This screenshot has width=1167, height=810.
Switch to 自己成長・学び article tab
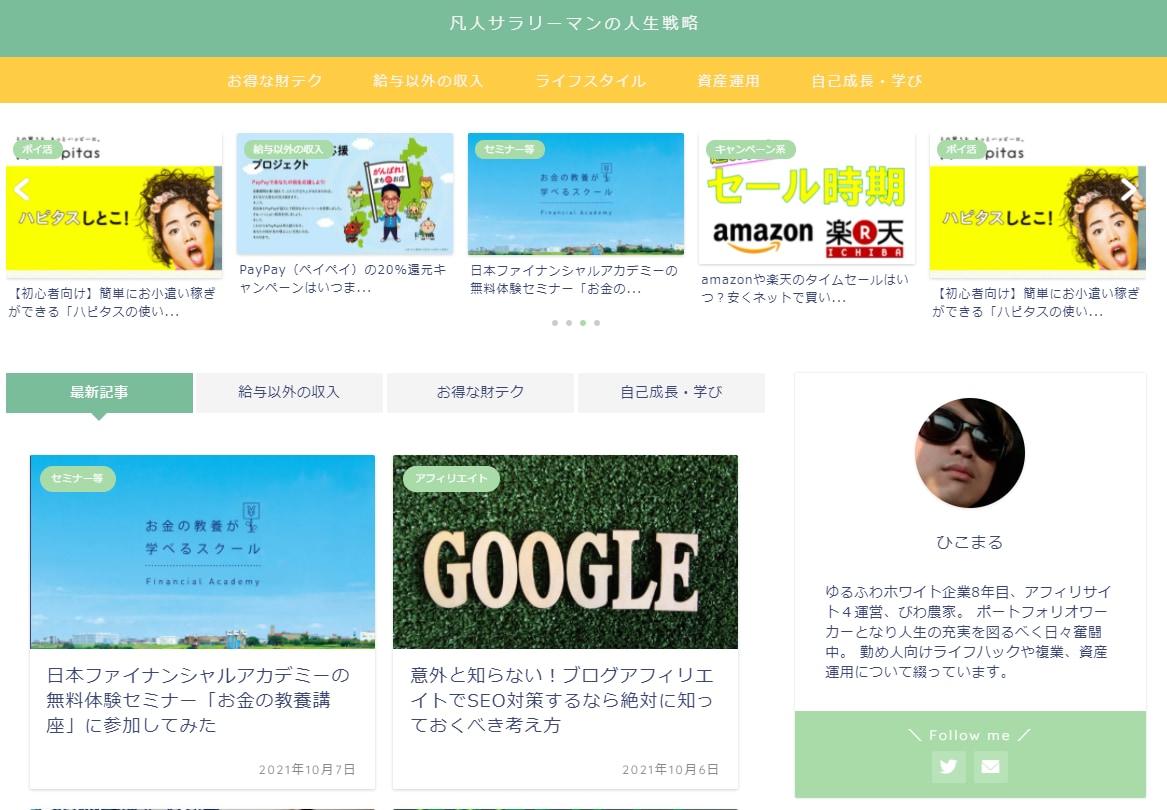tap(671, 392)
